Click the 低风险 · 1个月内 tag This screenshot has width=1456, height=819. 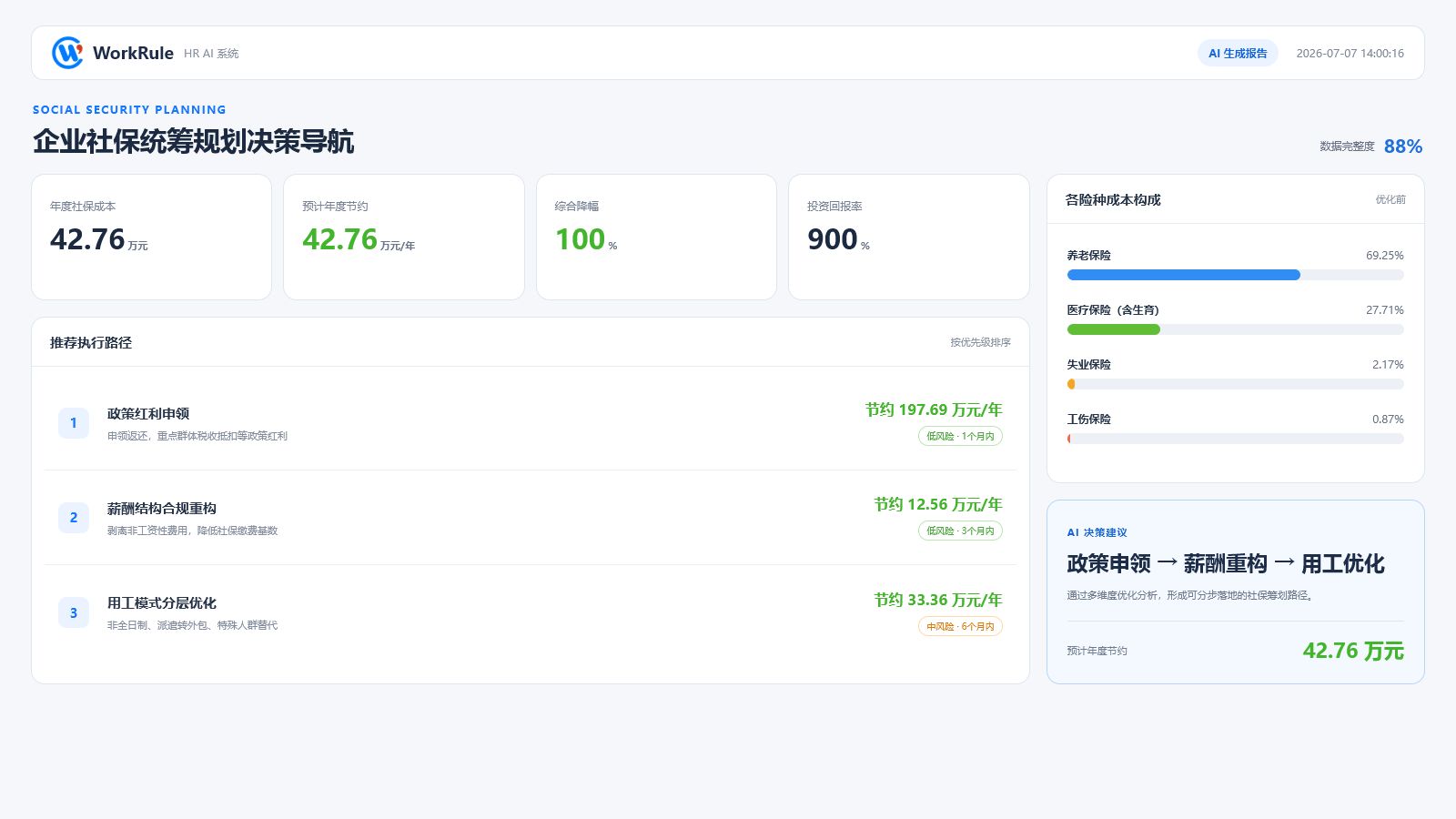[x=960, y=436]
